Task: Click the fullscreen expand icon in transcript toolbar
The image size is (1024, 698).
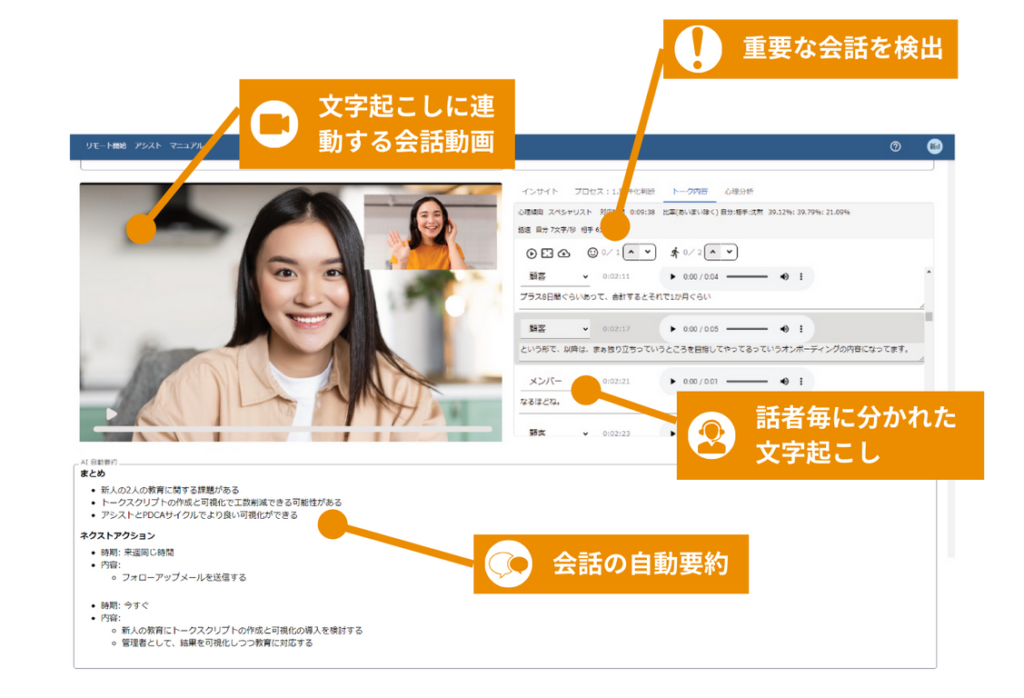Action: coord(547,253)
